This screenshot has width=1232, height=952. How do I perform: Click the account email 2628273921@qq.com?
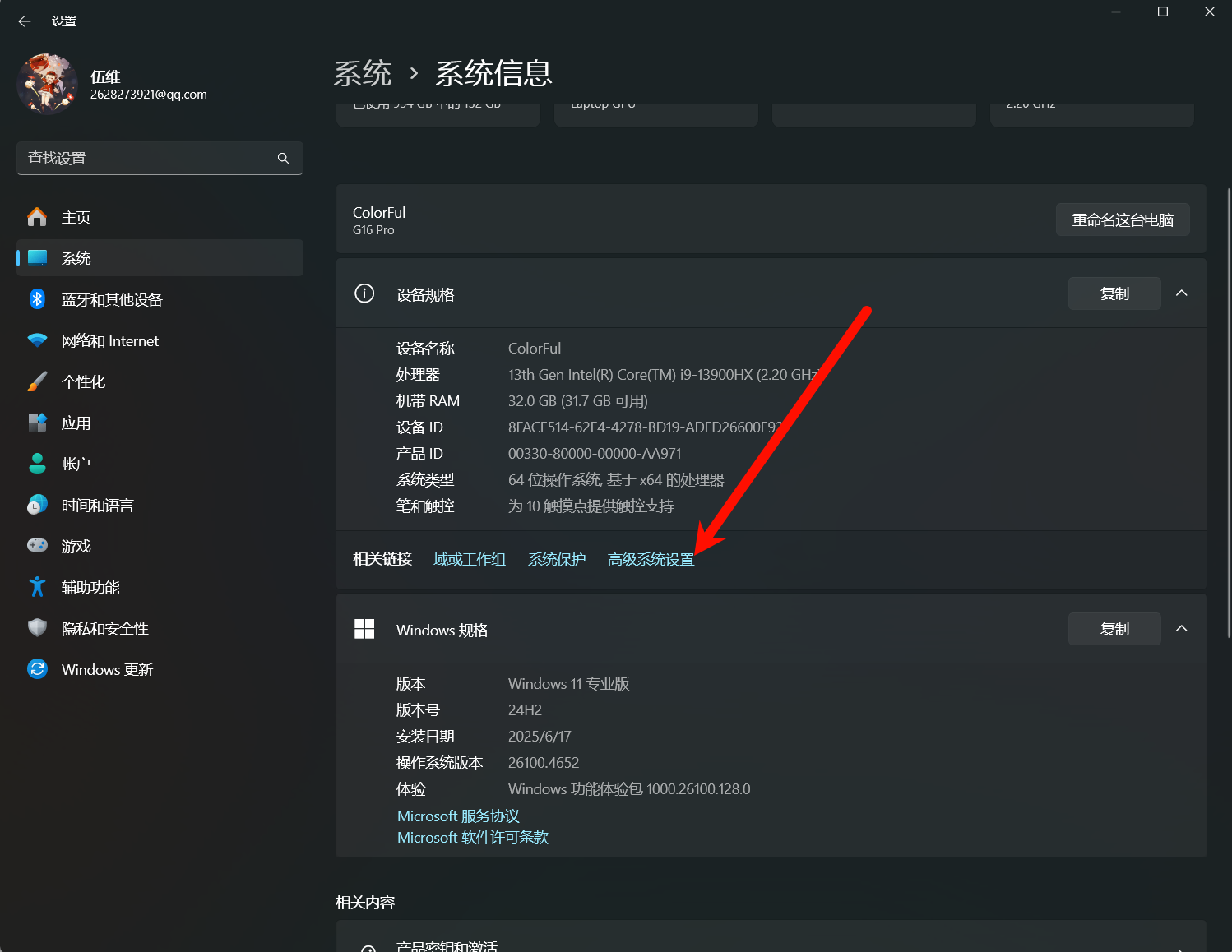point(149,95)
